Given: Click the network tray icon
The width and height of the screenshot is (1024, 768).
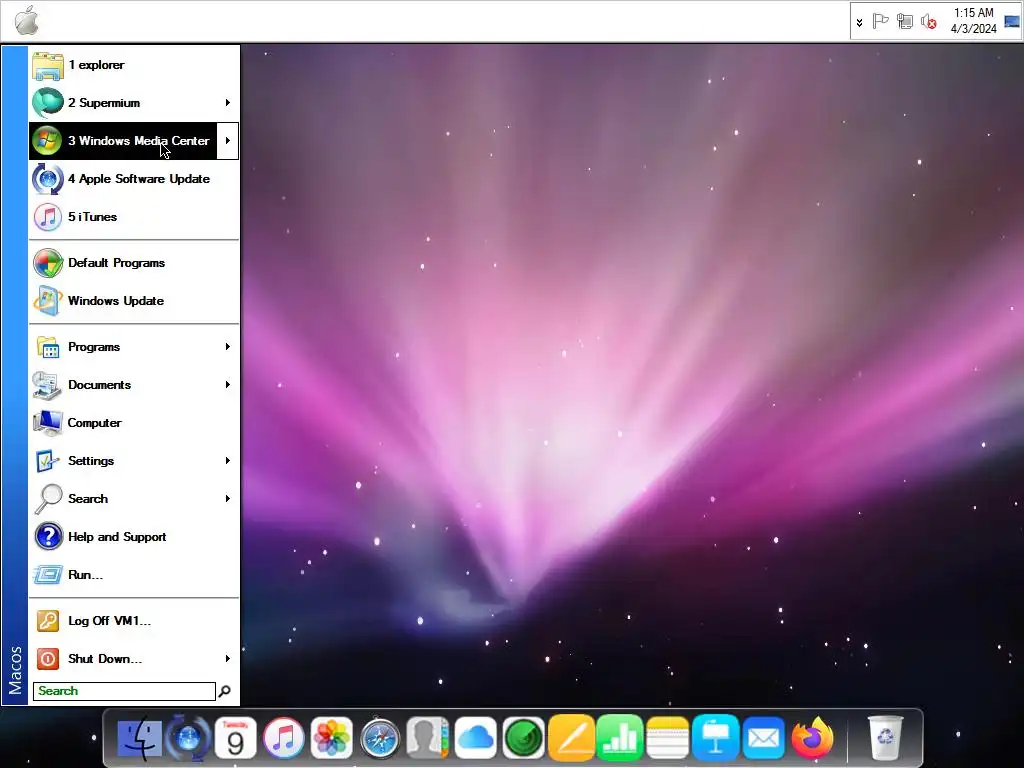Looking at the screenshot, I should pyautogui.click(x=904, y=22).
